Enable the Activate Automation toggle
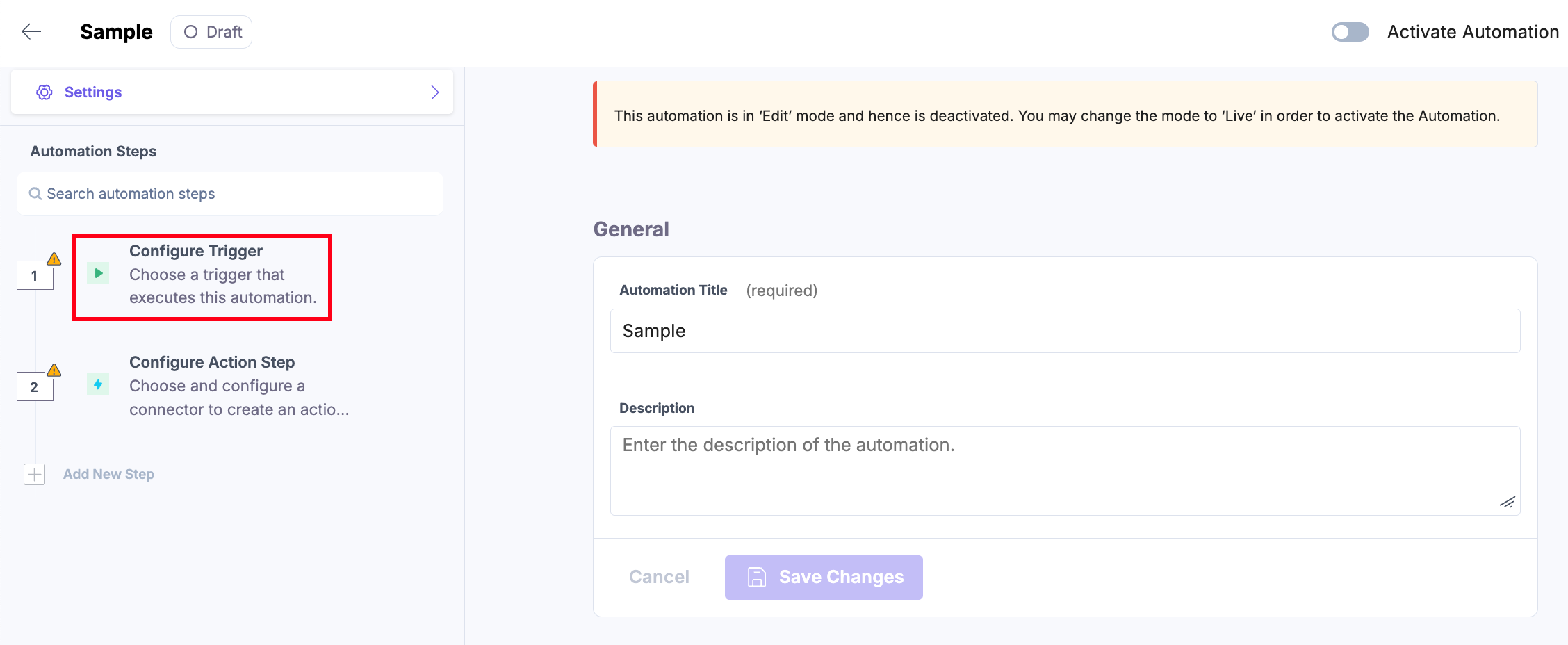This screenshot has height=645, width=1568. (x=1349, y=31)
